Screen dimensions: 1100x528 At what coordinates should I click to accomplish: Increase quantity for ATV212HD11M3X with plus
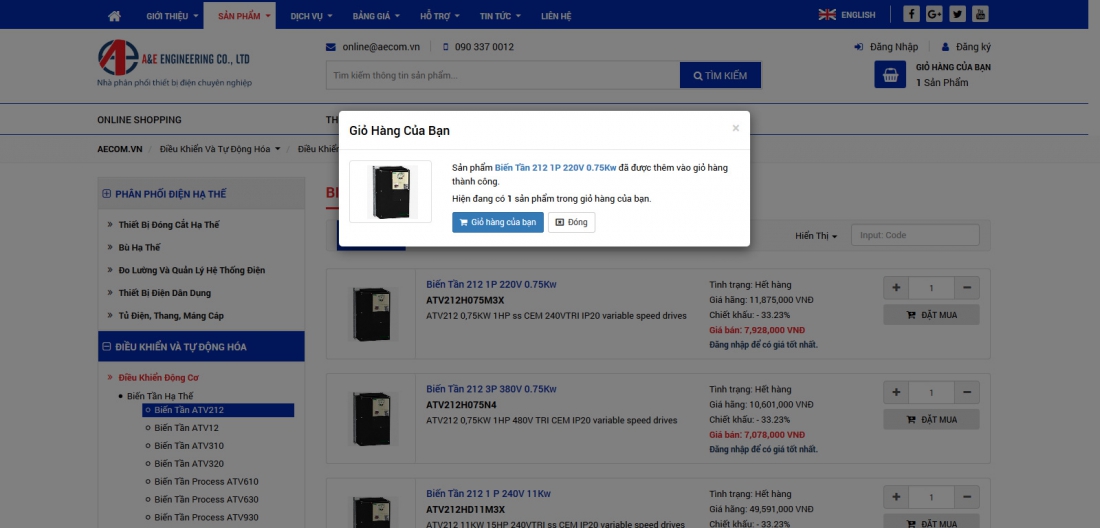pos(896,497)
